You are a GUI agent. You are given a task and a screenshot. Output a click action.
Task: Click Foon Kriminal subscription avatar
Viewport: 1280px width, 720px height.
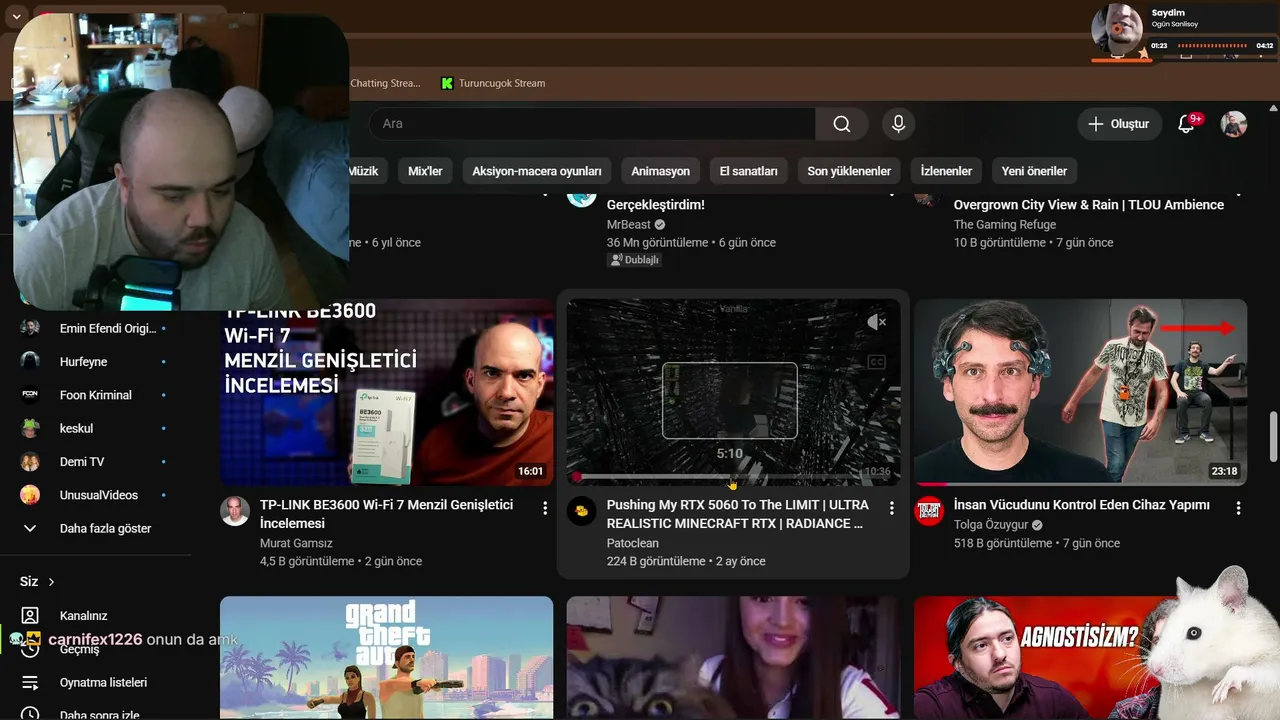(x=30, y=395)
